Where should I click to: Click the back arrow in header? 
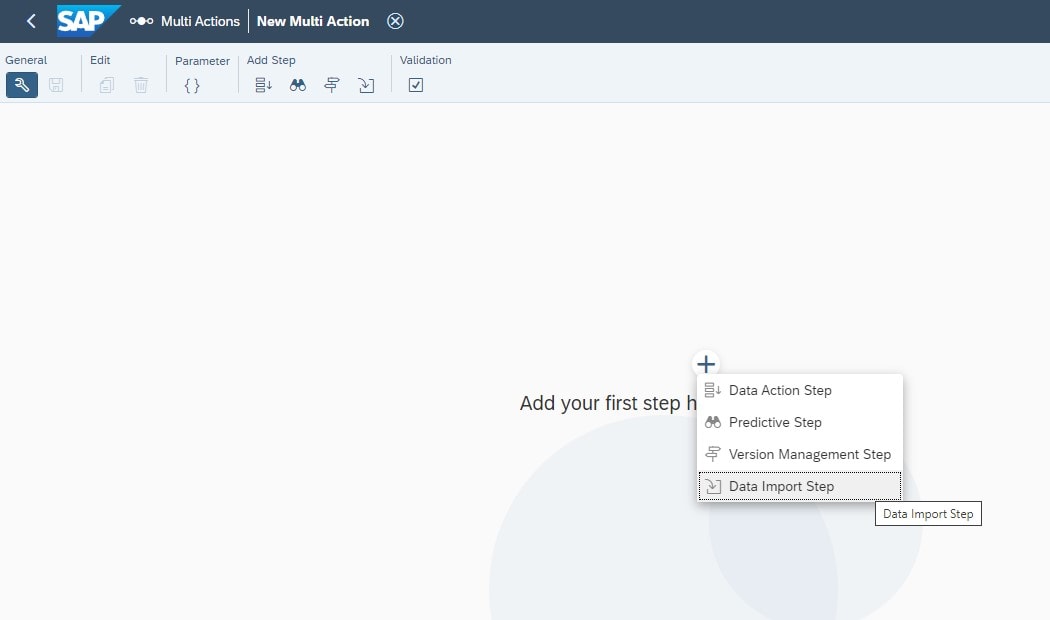click(x=31, y=21)
